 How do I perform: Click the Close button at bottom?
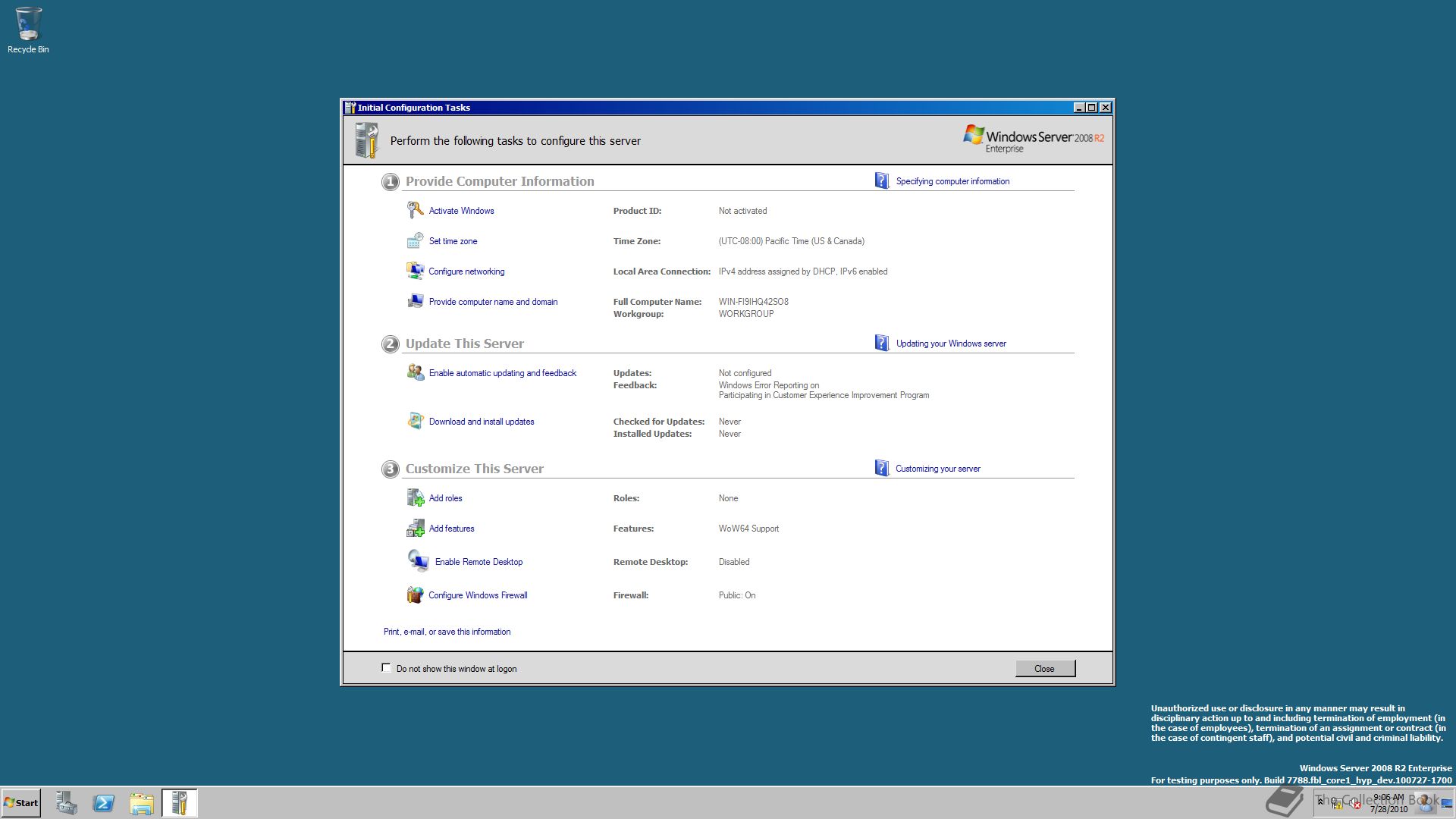(x=1044, y=668)
